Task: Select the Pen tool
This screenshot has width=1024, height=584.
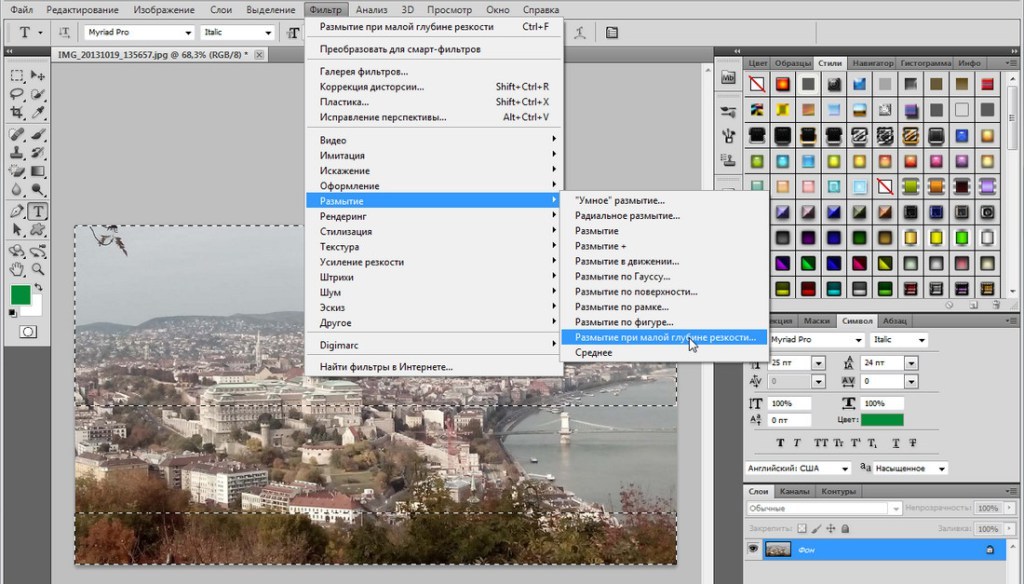Action: (17, 212)
